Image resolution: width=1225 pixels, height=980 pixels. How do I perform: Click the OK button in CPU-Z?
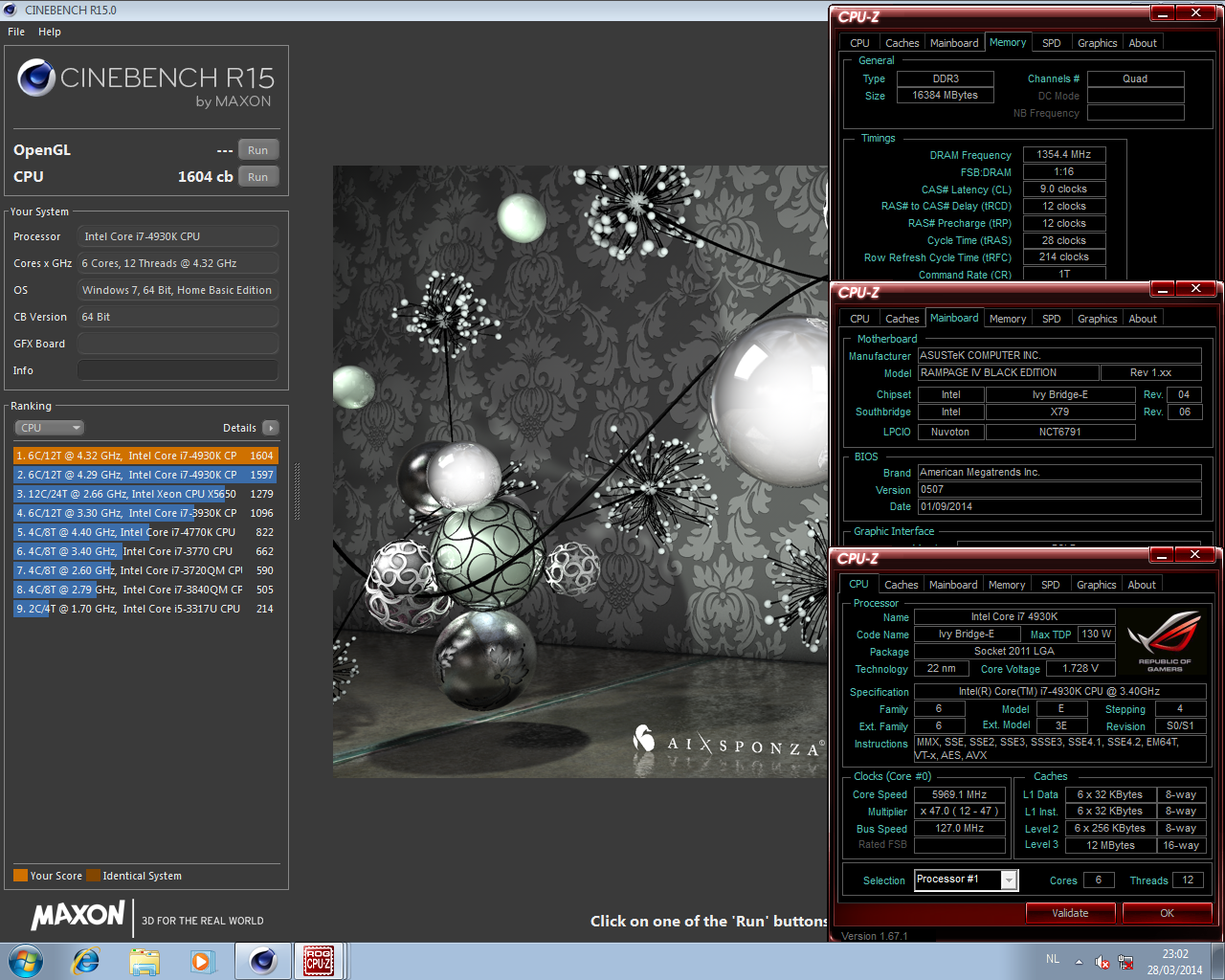click(x=1167, y=913)
